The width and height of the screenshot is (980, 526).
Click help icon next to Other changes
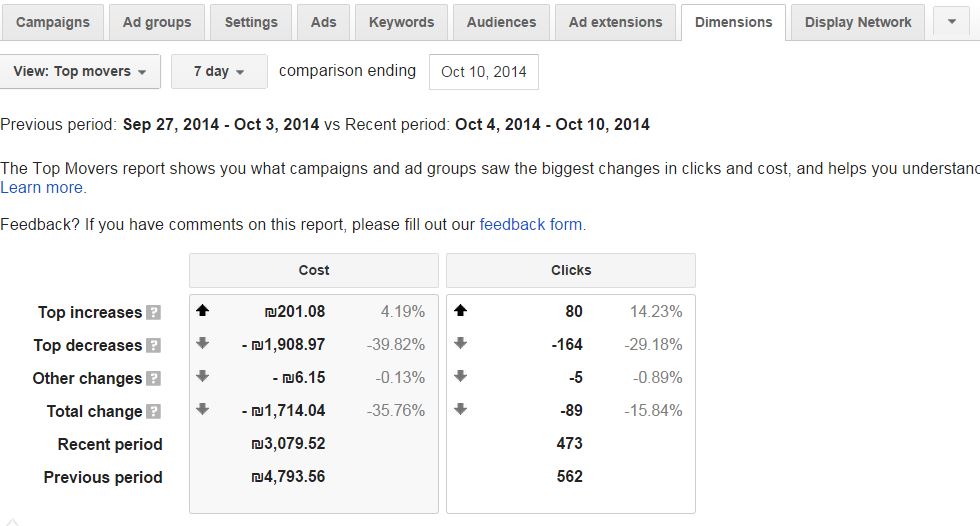pos(153,379)
